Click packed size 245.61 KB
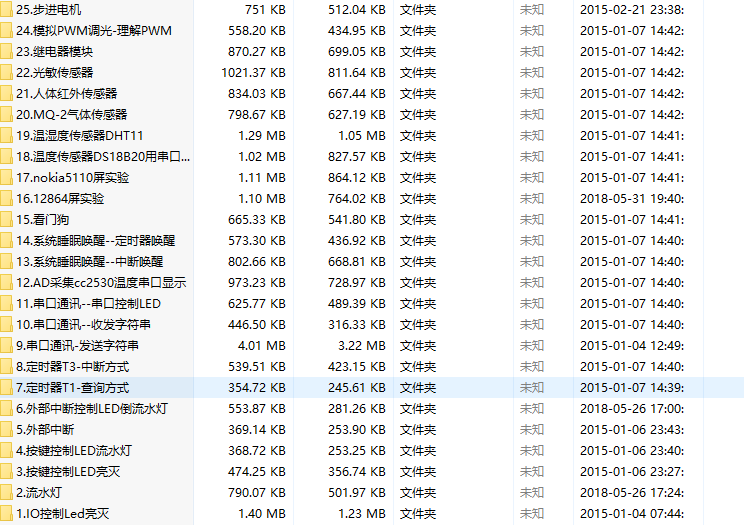 coord(357,387)
